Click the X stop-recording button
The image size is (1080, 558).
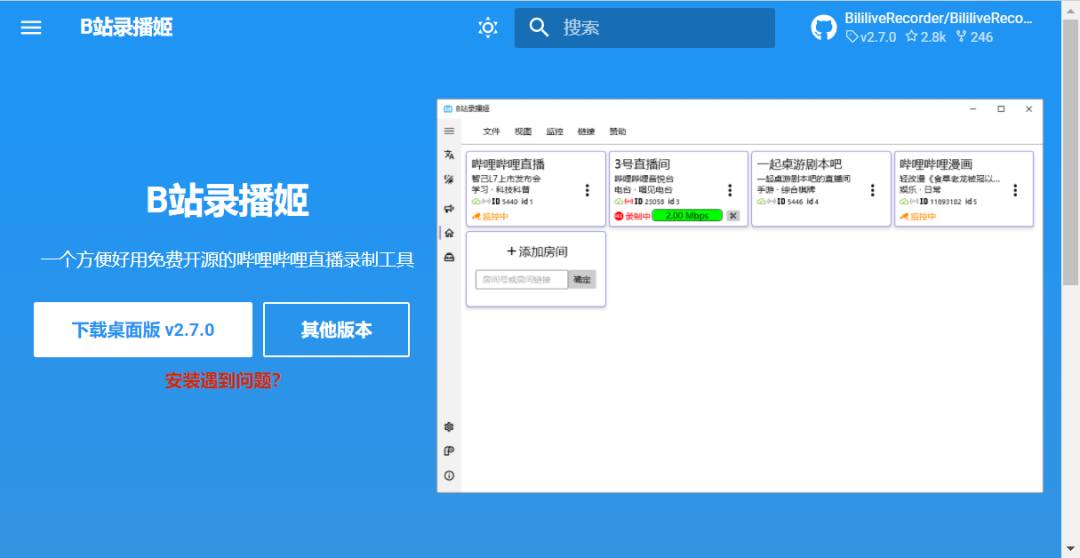[733, 216]
